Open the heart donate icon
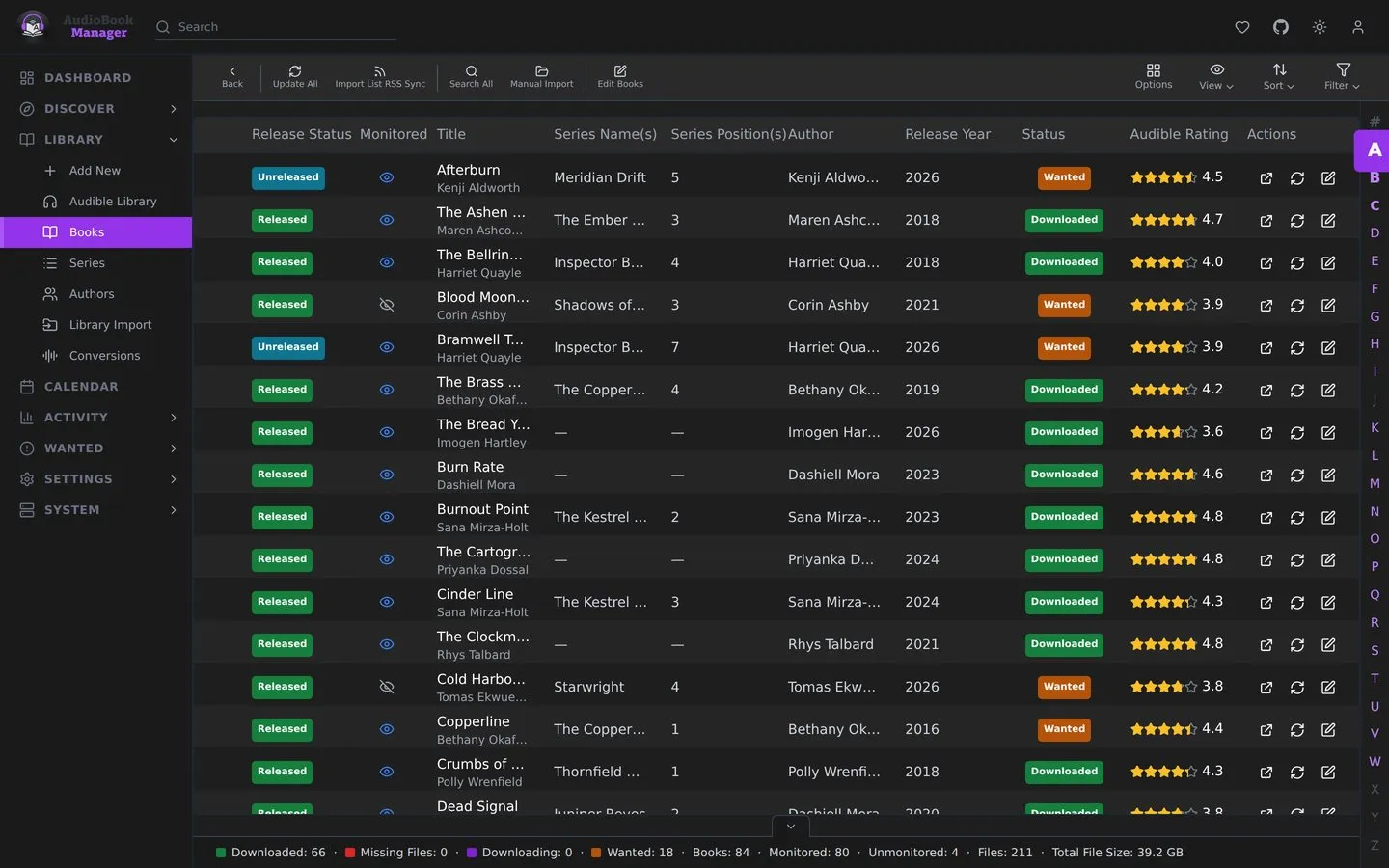Image resolution: width=1389 pixels, height=868 pixels. pos(1242,27)
